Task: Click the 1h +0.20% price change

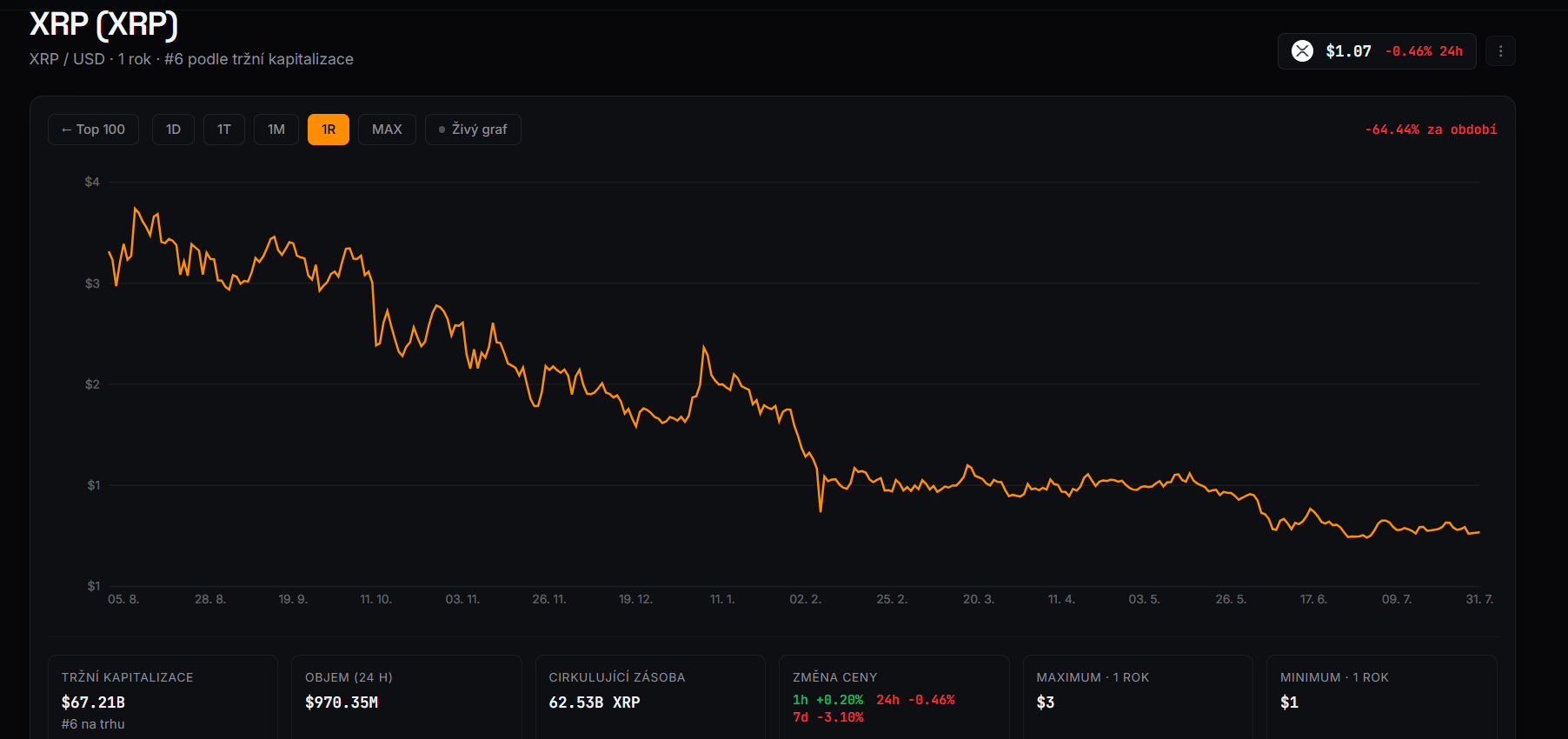Action: click(828, 700)
